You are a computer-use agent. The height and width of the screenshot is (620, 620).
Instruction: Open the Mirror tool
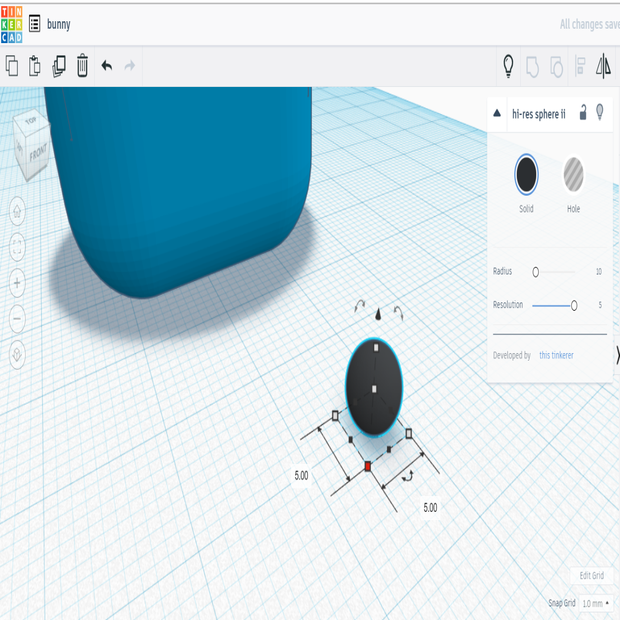coord(603,66)
